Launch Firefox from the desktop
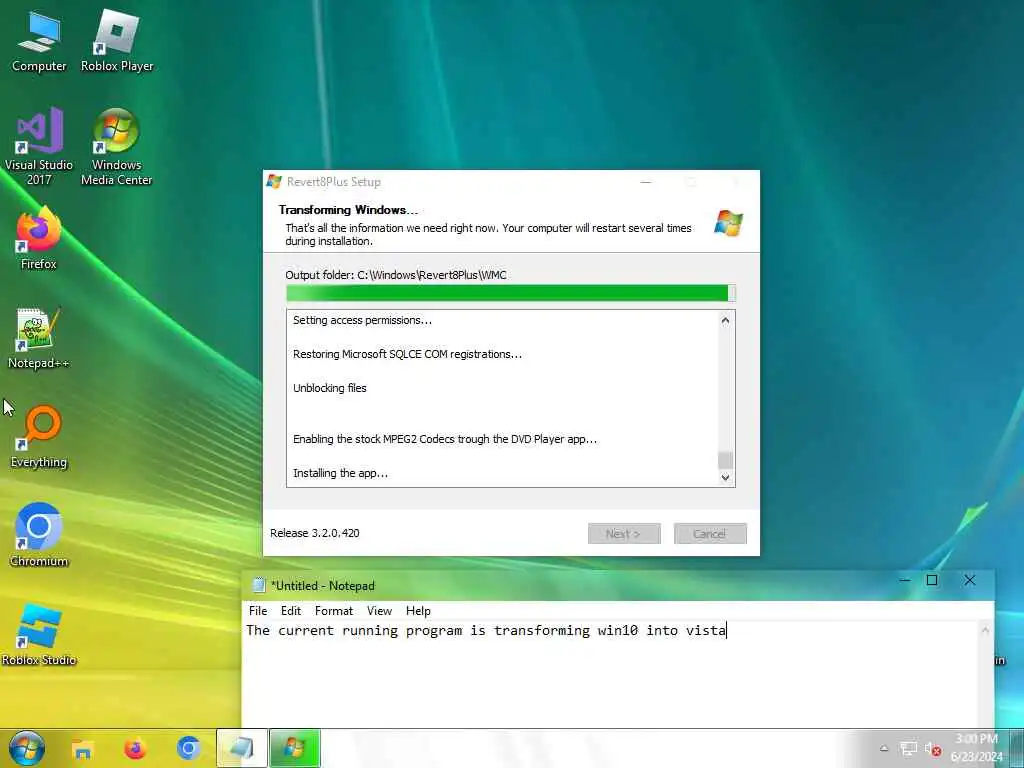1024x768 pixels. click(39, 238)
